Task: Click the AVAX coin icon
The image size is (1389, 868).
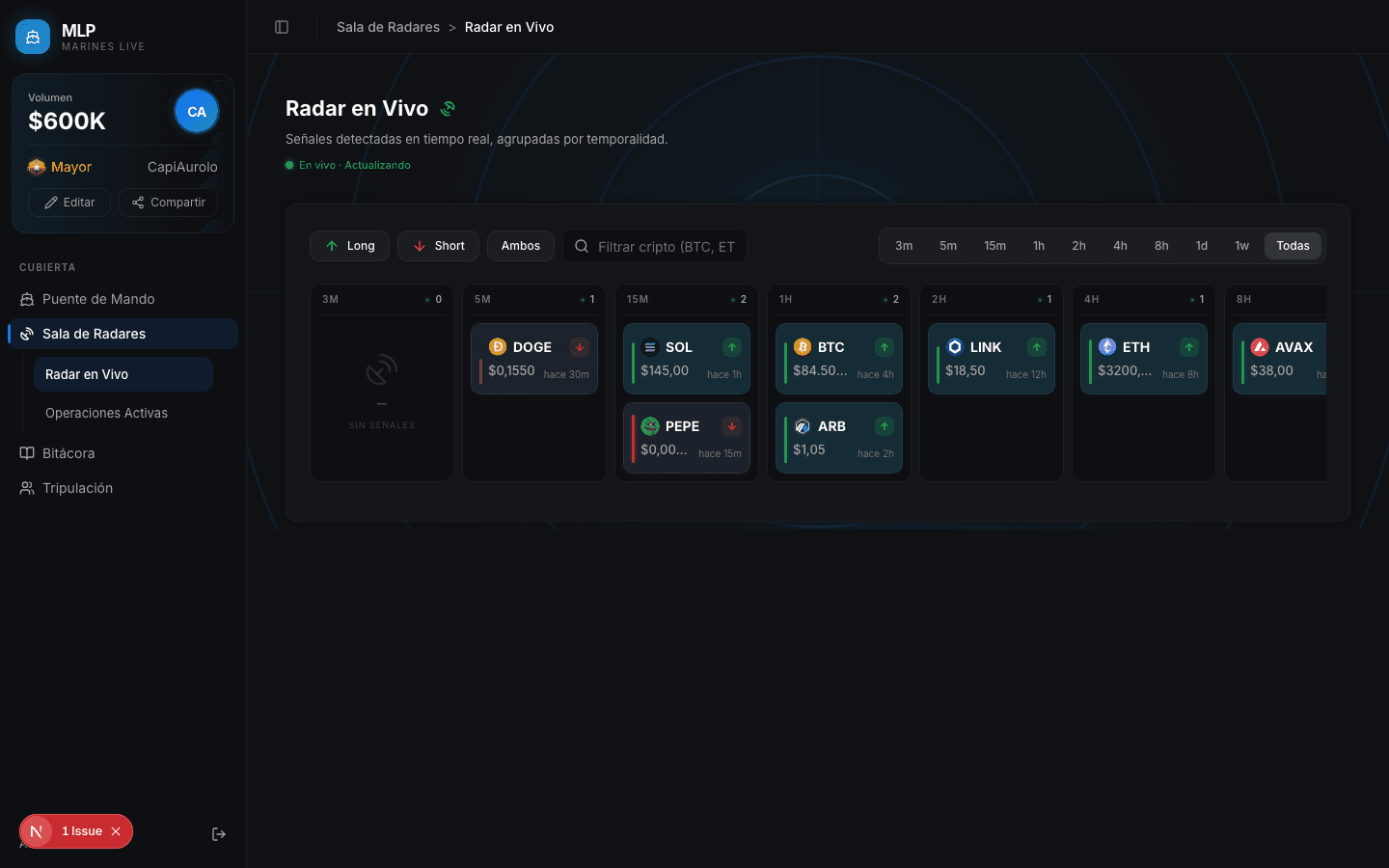Action: click(1260, 347)
